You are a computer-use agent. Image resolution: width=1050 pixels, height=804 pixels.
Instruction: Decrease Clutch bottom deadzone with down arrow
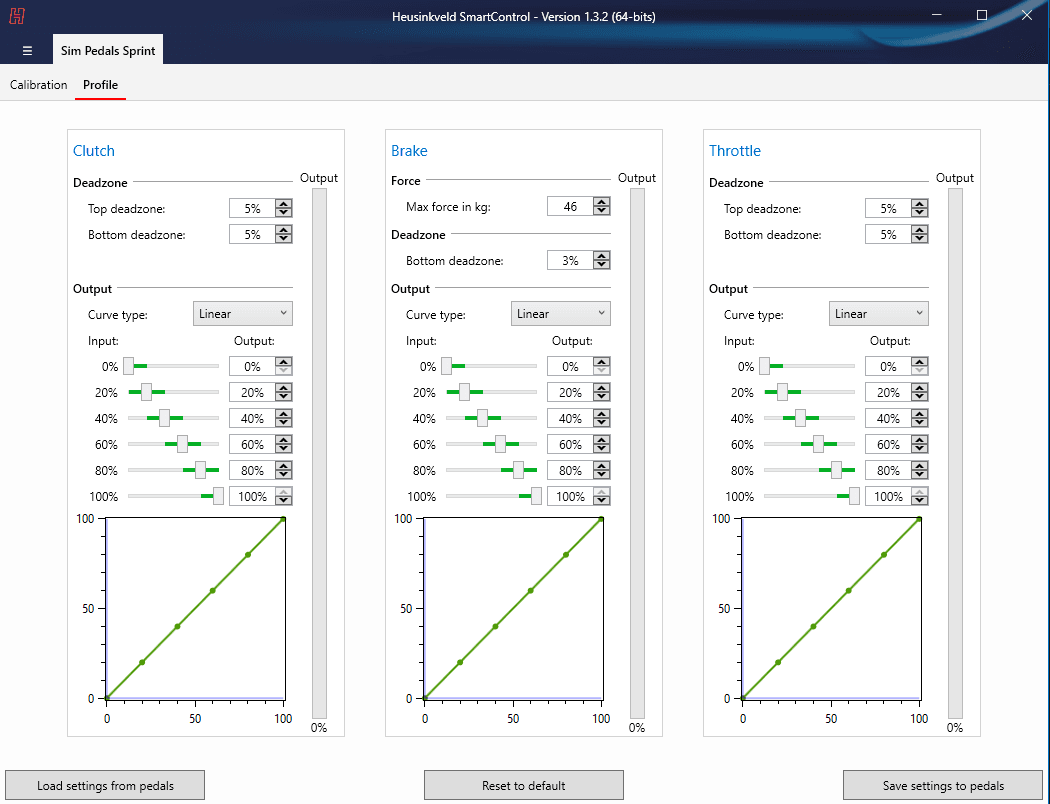pos(284,239)
